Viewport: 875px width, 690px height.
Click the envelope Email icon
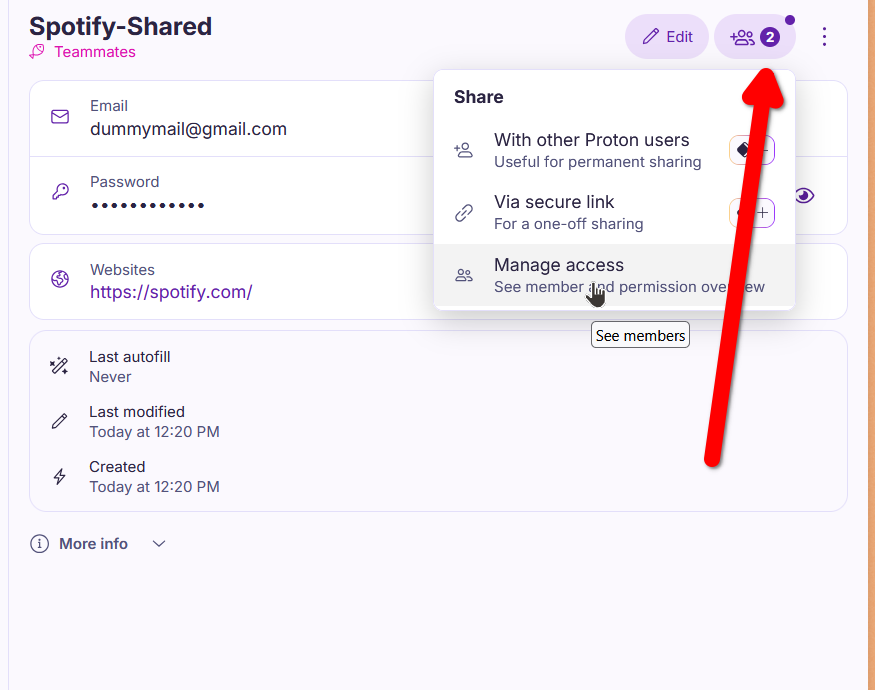[x=60, y=116]
